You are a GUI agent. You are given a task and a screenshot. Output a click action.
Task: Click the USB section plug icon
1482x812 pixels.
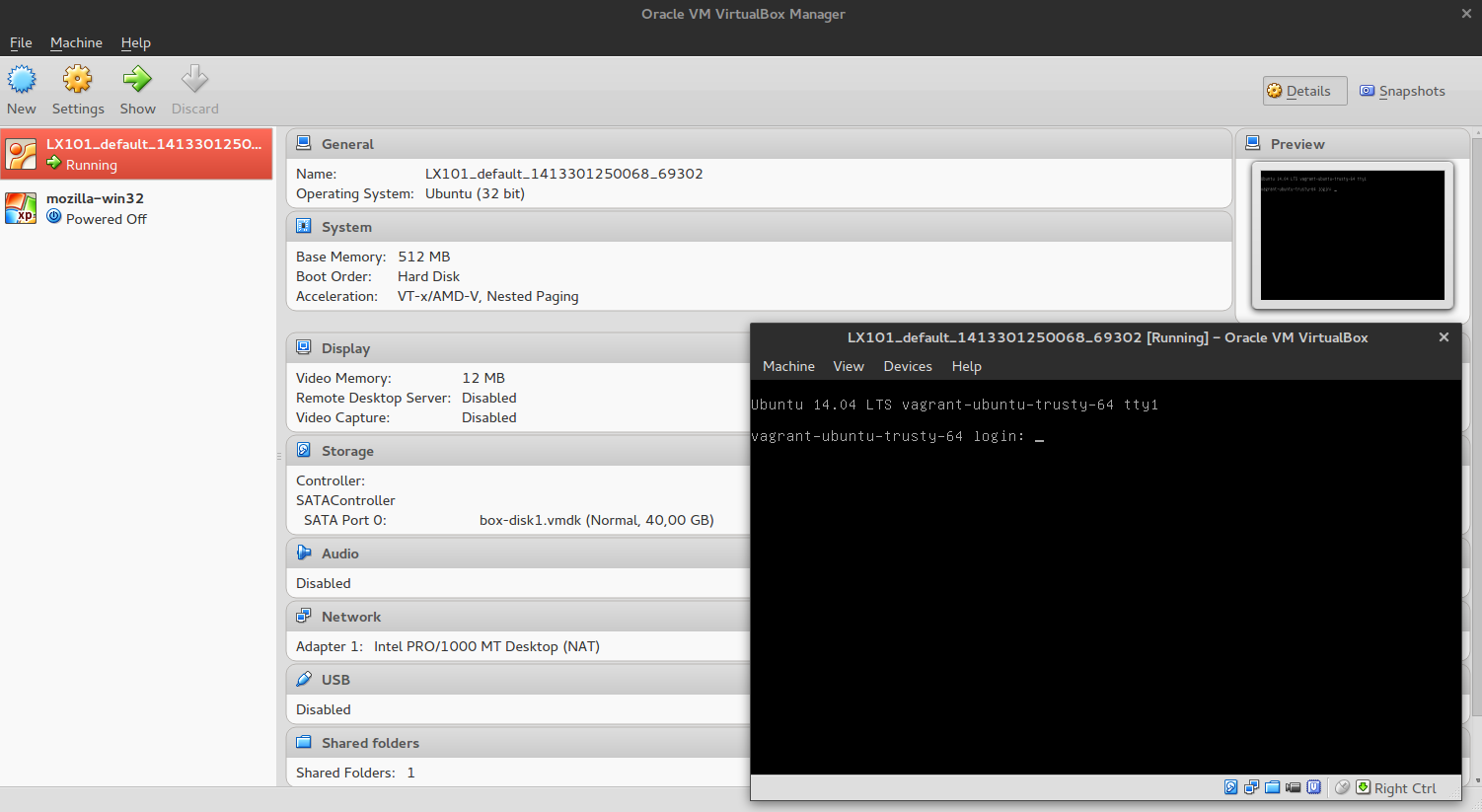click(304, 679)
